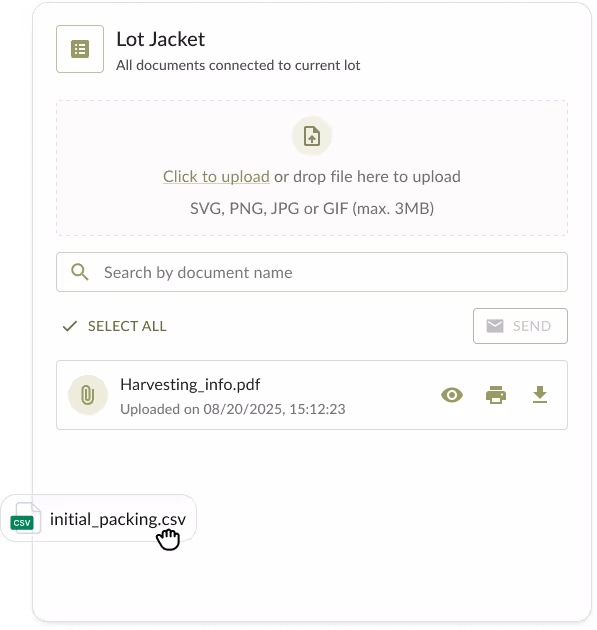Print Harvesting_info.pdf using printer icon
The height and width of the screenshot is (630, 597).
point(496,395)
